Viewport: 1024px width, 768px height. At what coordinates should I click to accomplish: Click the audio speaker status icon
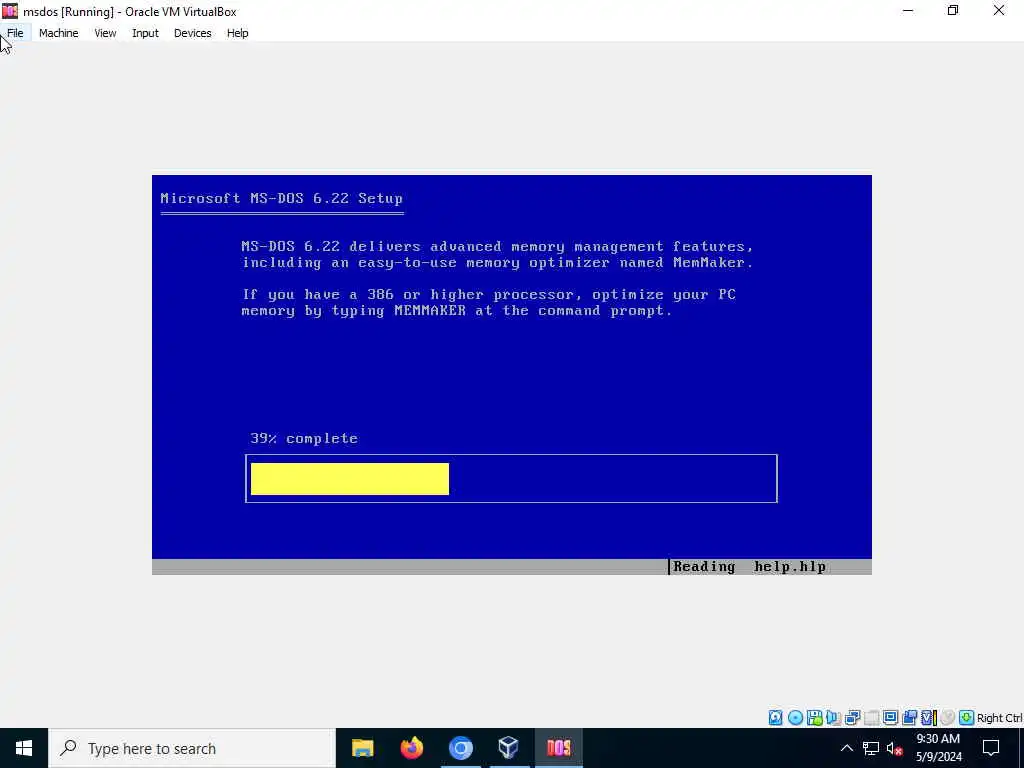point(833,718)
